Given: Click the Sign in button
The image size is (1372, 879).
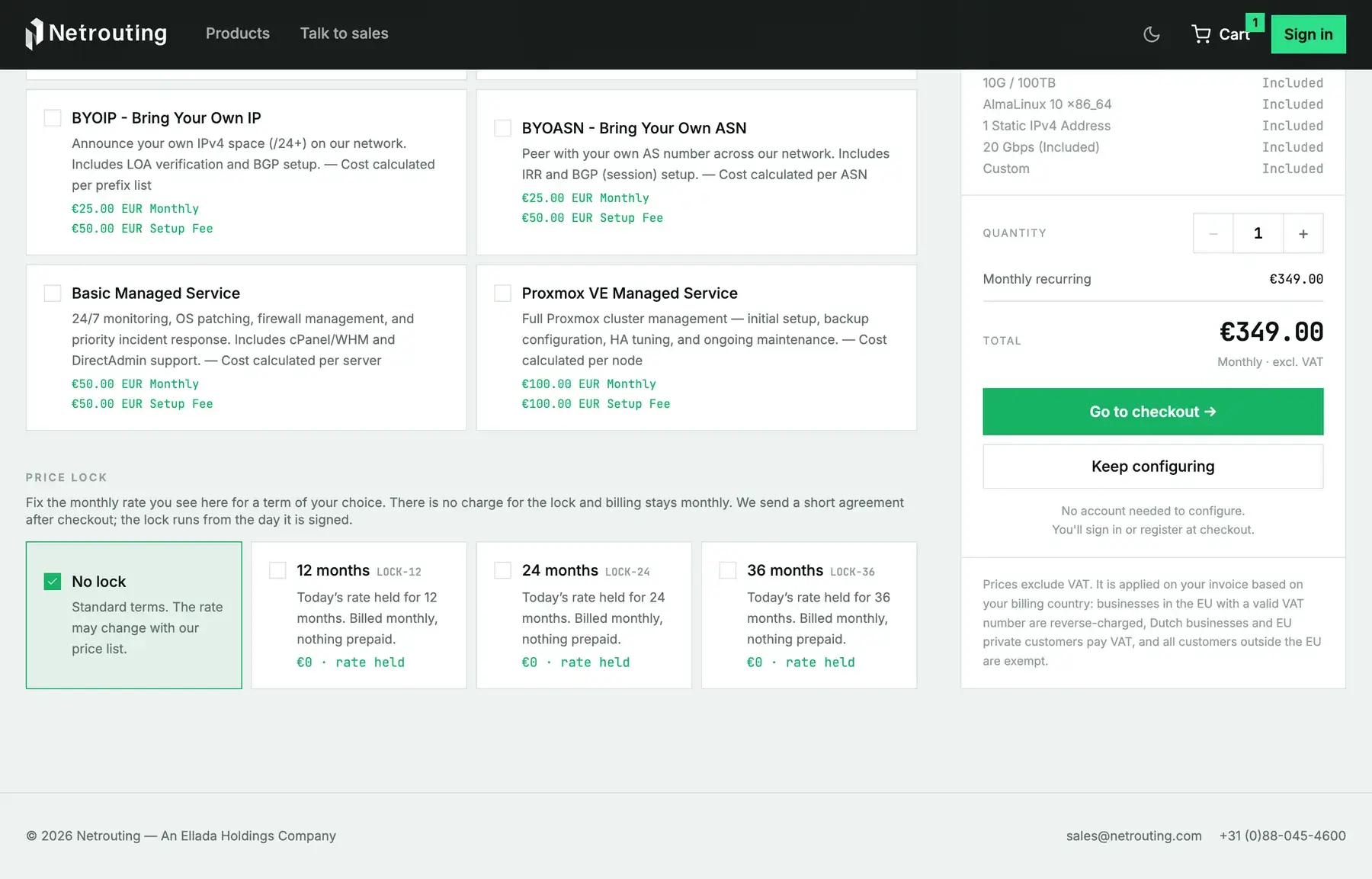Looking at the screenshot, I should [1308, 34].
